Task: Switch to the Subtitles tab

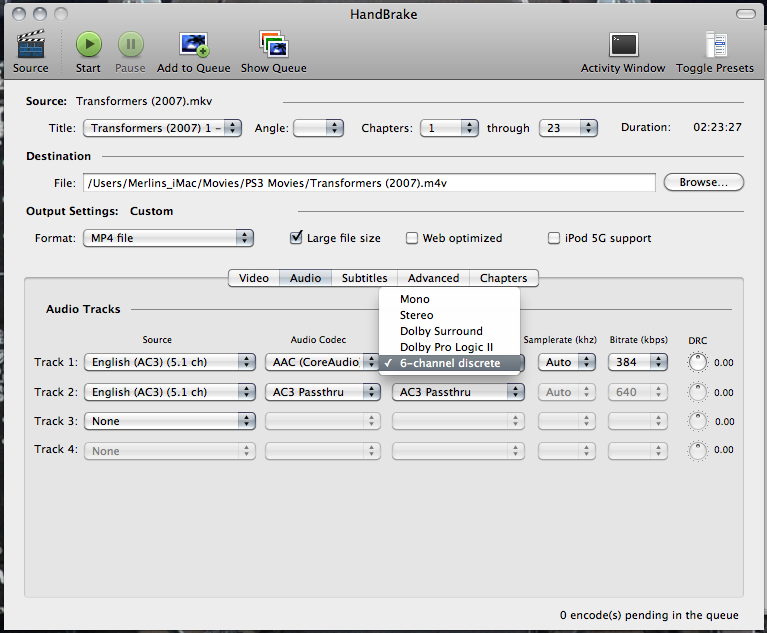Action: [x=364, y=278]
